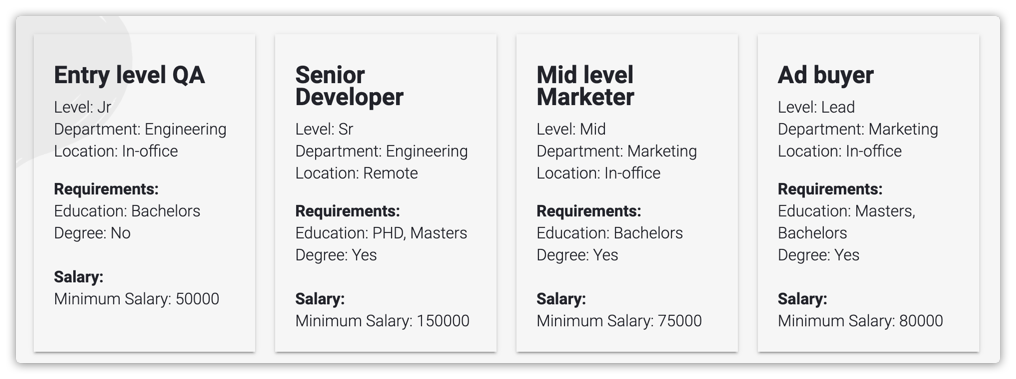
Task: Select Minimum Salary: 75000 line
Action: coord(619,321)
